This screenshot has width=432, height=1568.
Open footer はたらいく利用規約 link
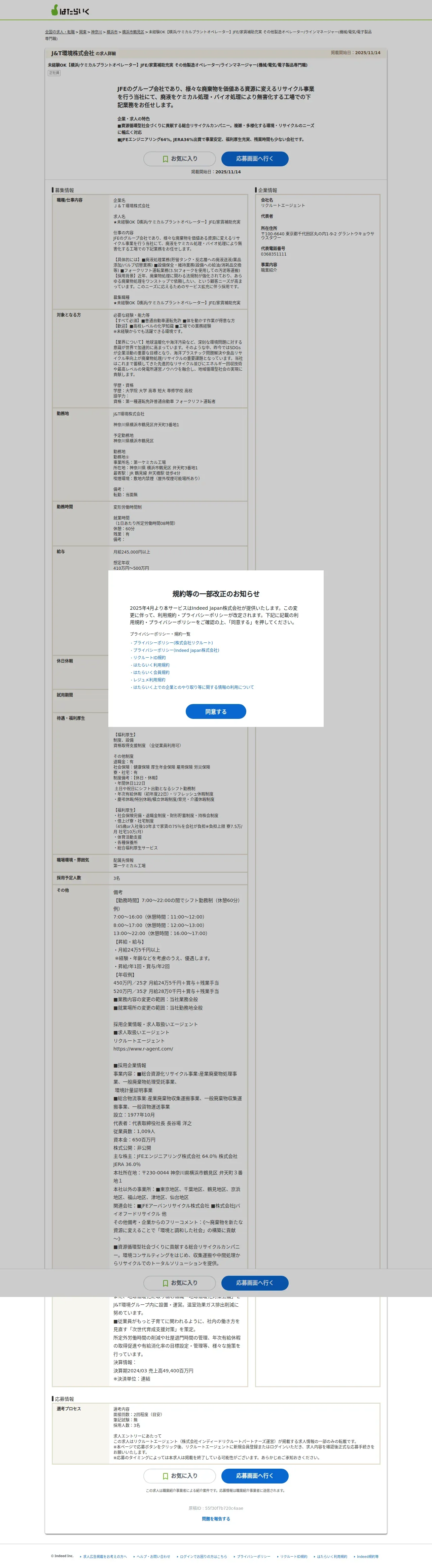click(x=332, y=1557)
